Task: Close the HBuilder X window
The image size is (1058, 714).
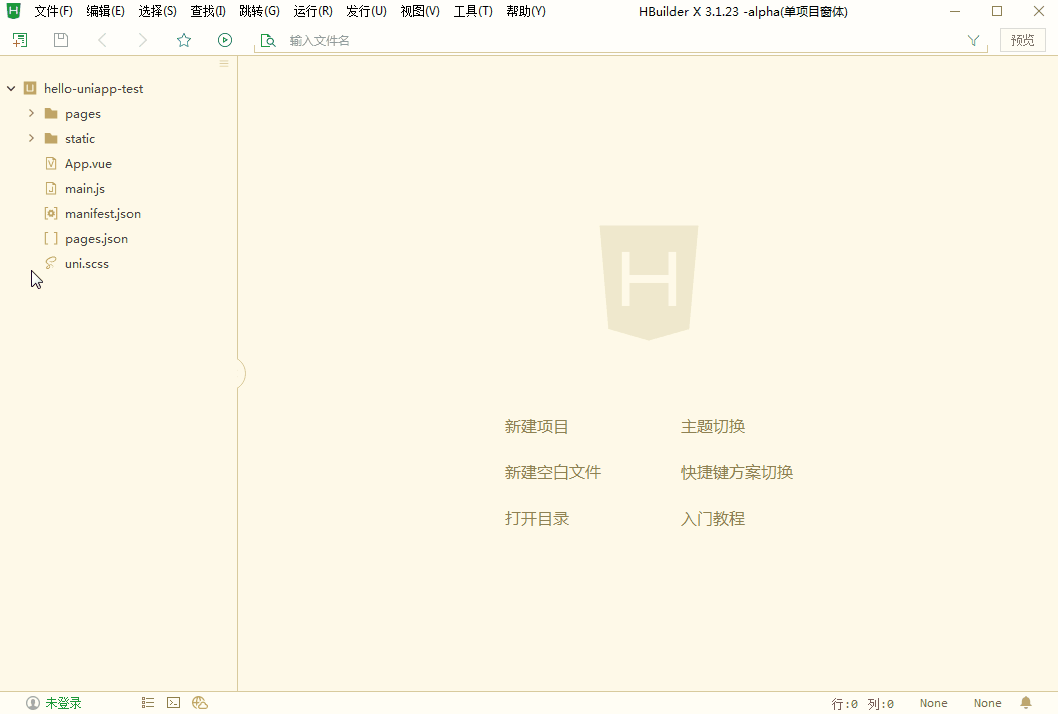Action: coord(1039,11)
